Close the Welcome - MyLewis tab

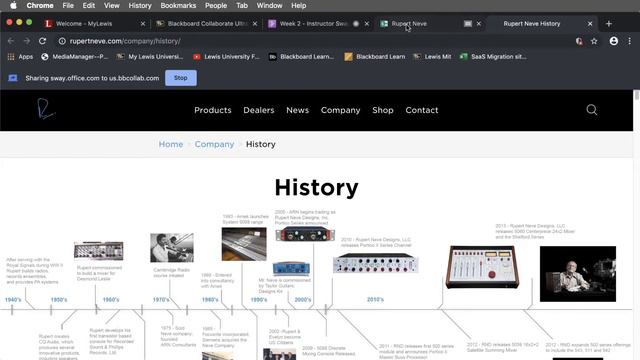pyautogui.click(x=143, y=24)
